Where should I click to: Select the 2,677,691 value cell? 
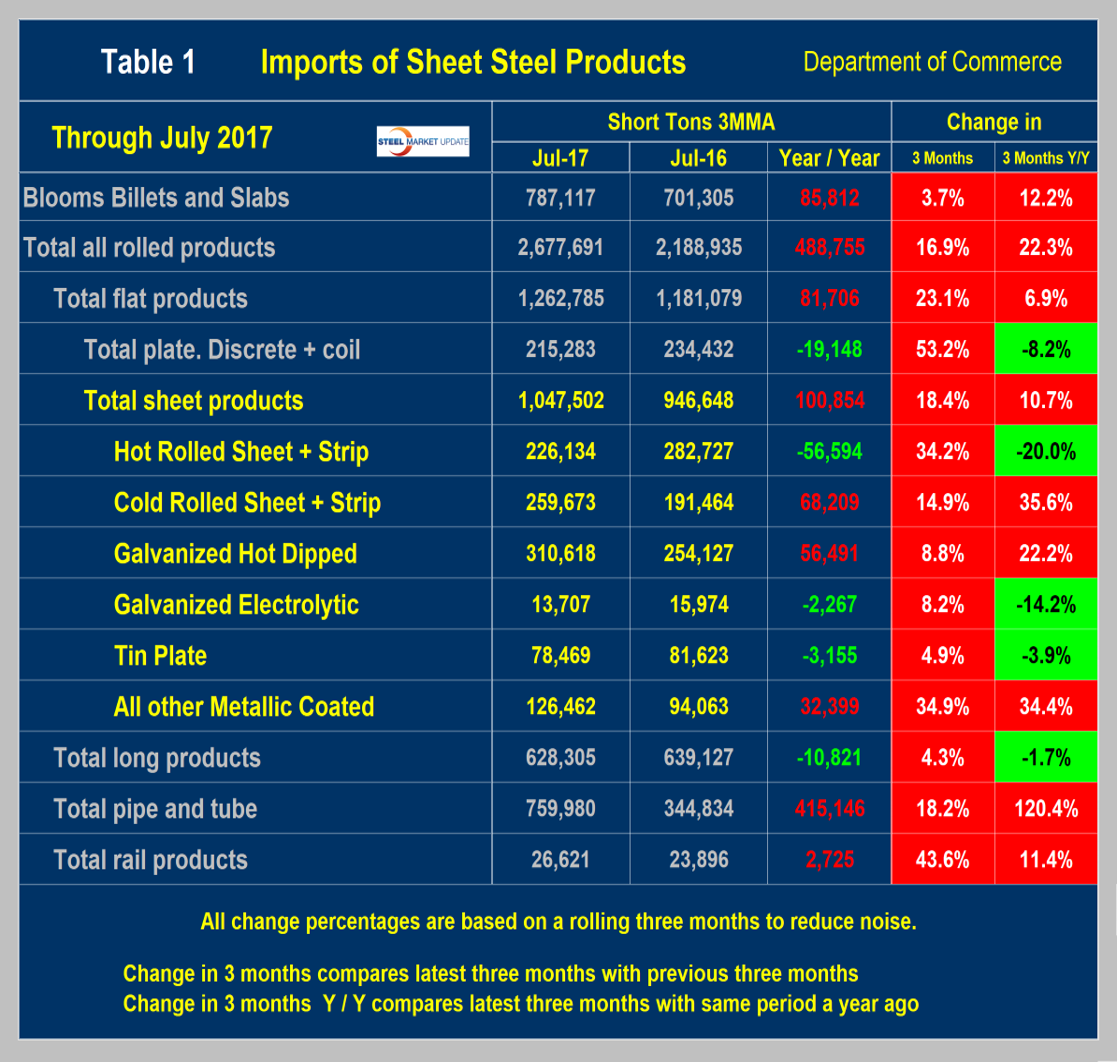click(x=560, y=248)
